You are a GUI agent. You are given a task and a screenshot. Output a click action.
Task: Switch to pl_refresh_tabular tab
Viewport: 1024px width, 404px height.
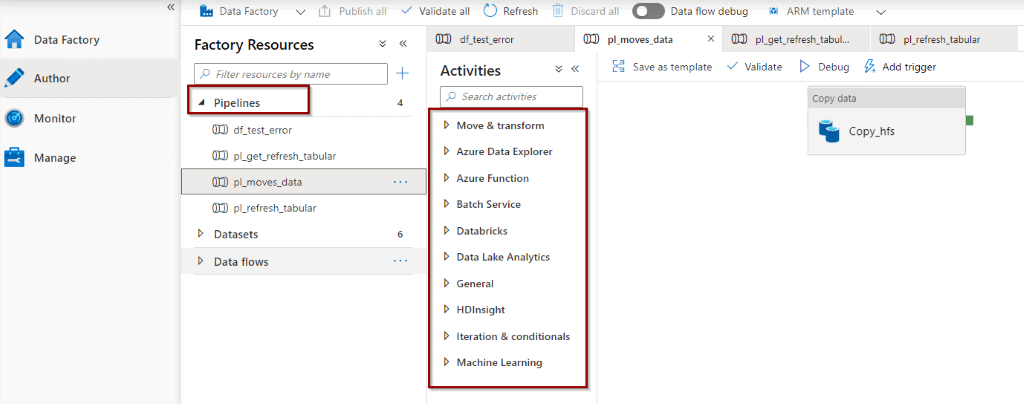coord(946,39)
